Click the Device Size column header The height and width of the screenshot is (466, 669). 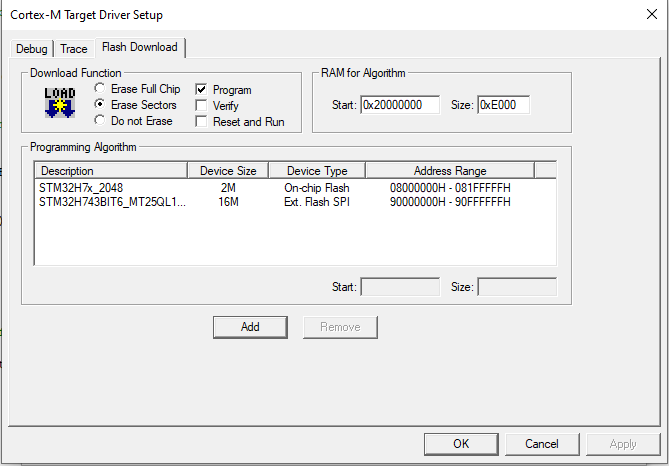click(228, 171)
